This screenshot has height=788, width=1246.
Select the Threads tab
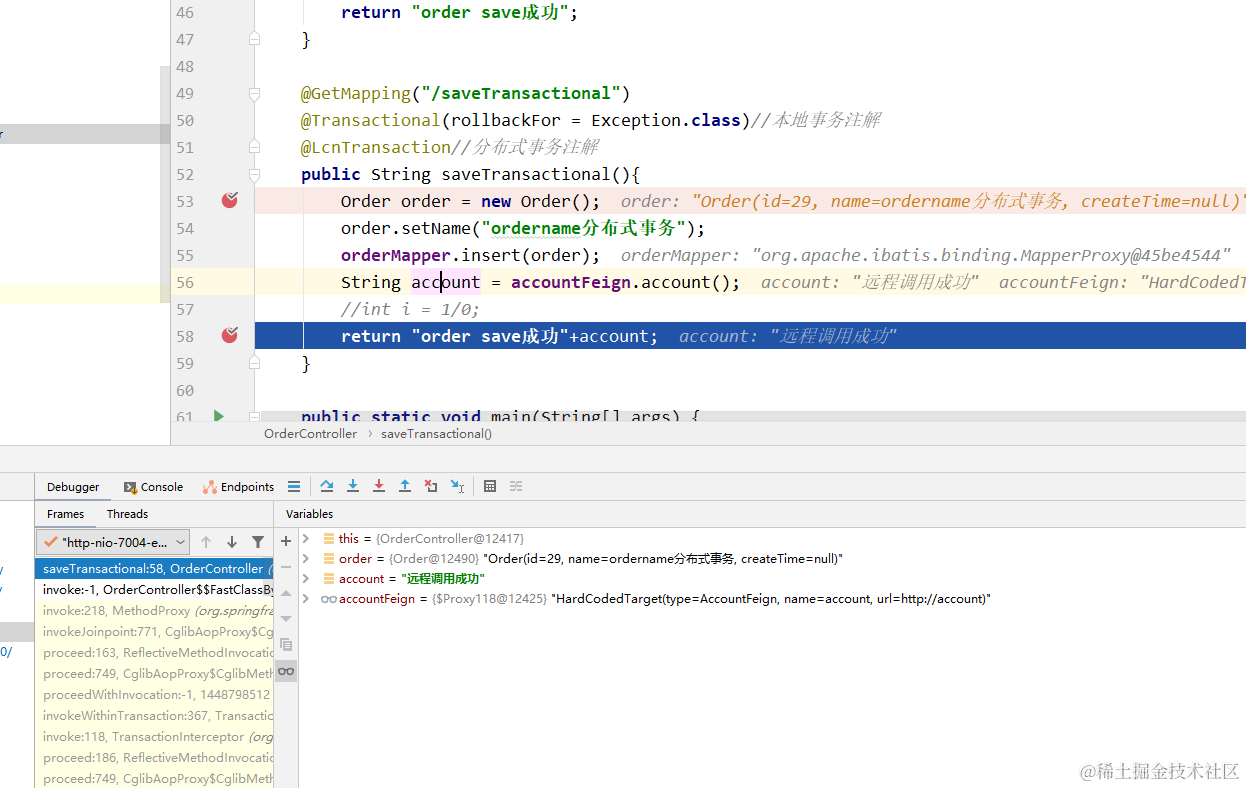[x=127, y=514]
